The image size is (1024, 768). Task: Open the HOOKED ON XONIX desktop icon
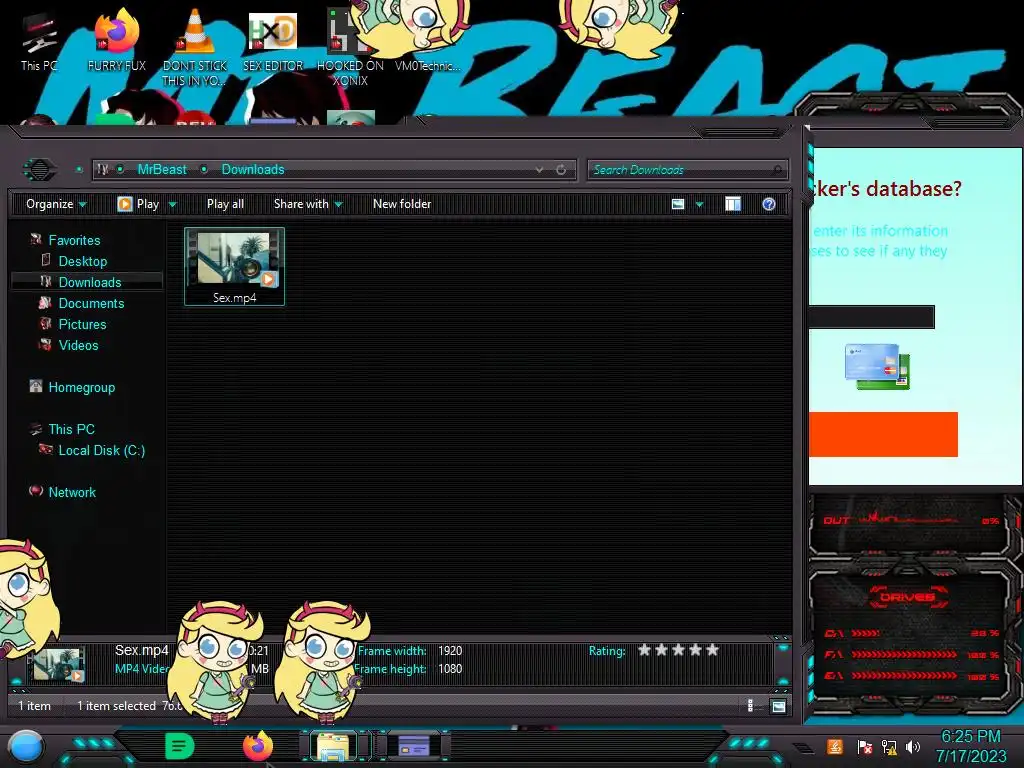click(349, 47)
